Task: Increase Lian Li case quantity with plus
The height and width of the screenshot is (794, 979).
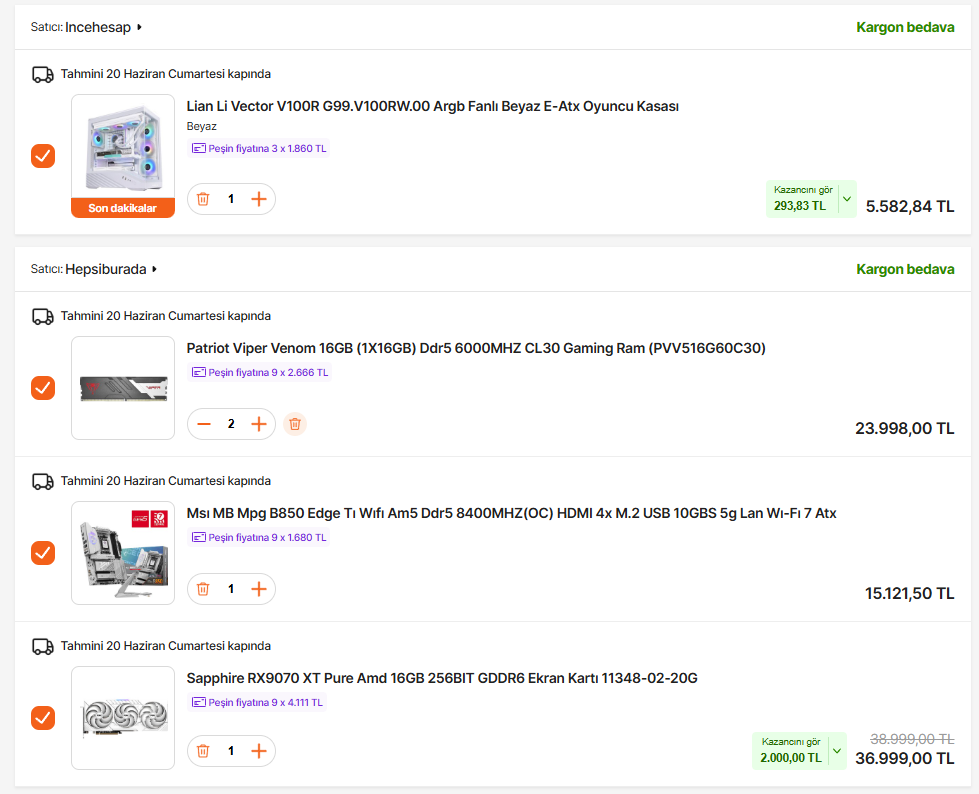Action: 258,199
